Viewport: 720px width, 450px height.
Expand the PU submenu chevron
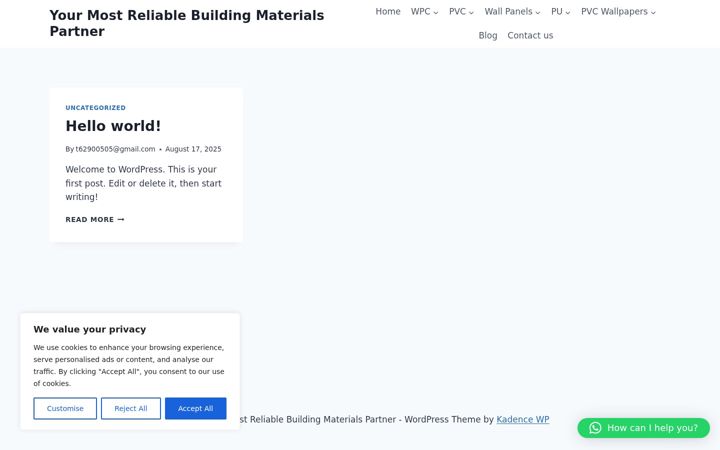[568, 12]
